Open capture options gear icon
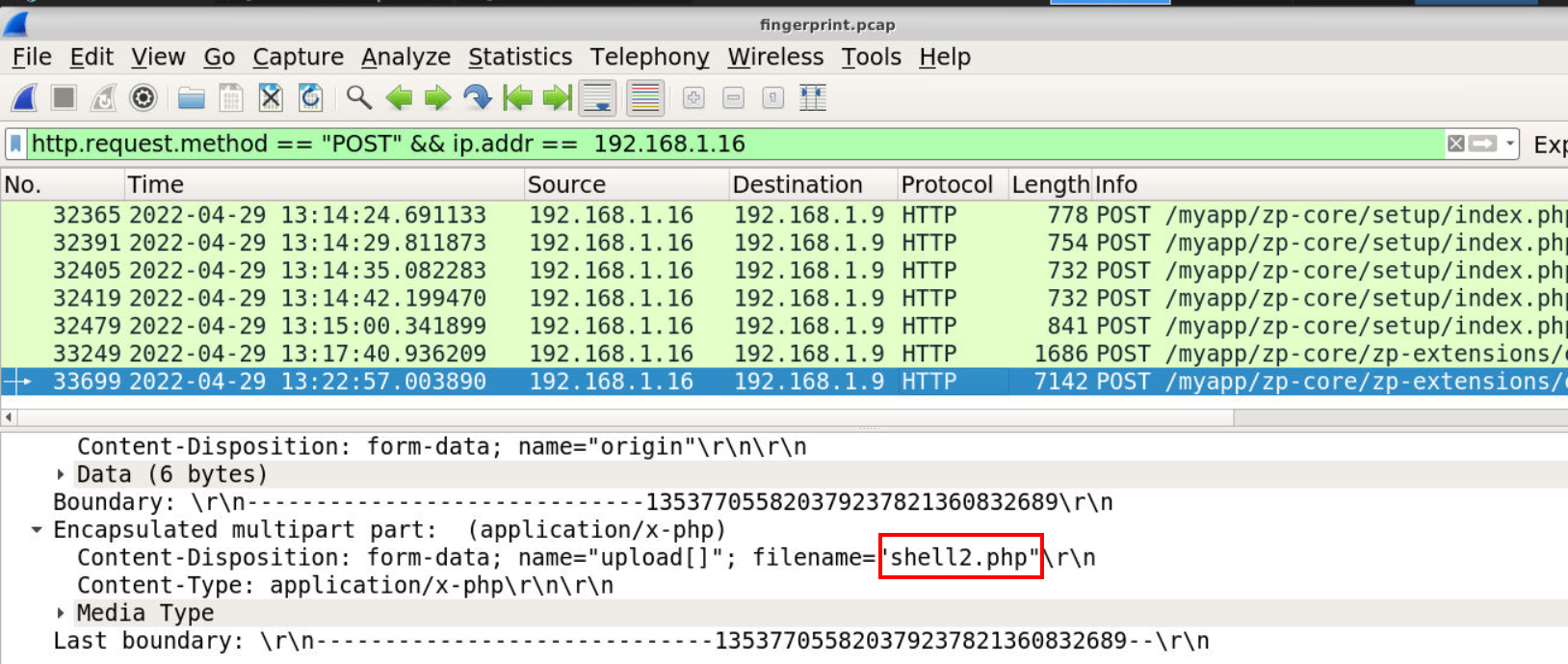The image size is (1568, 664). tap(144, 97)
